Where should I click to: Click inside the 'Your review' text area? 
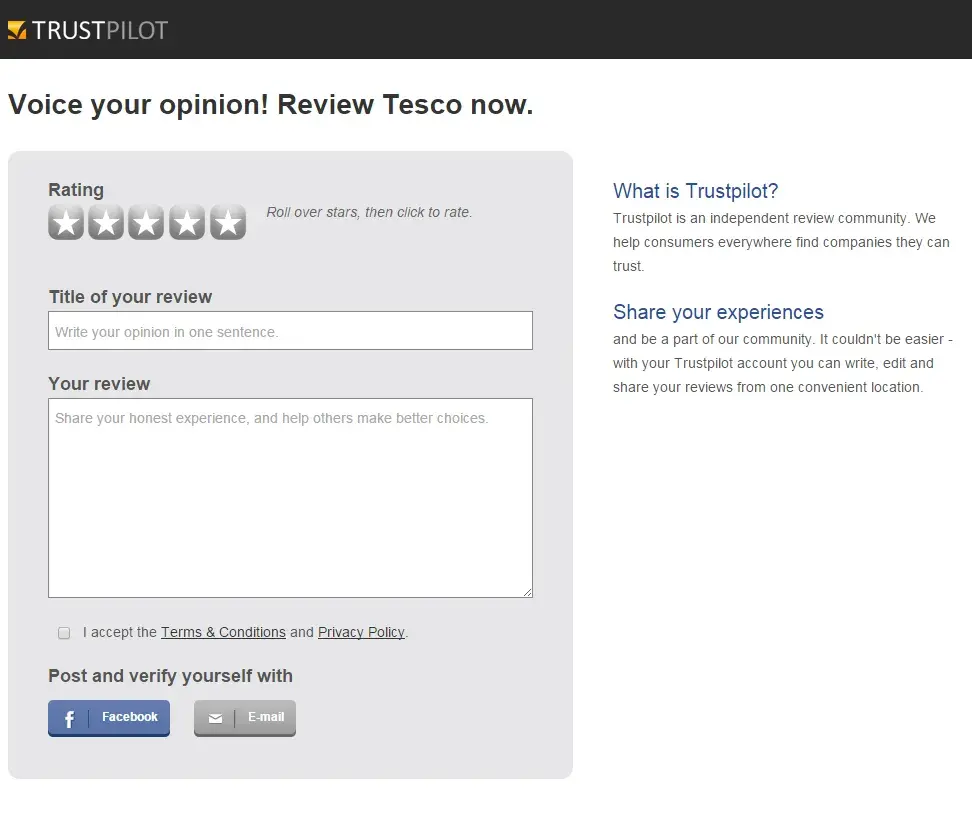[x=290, y=500]
